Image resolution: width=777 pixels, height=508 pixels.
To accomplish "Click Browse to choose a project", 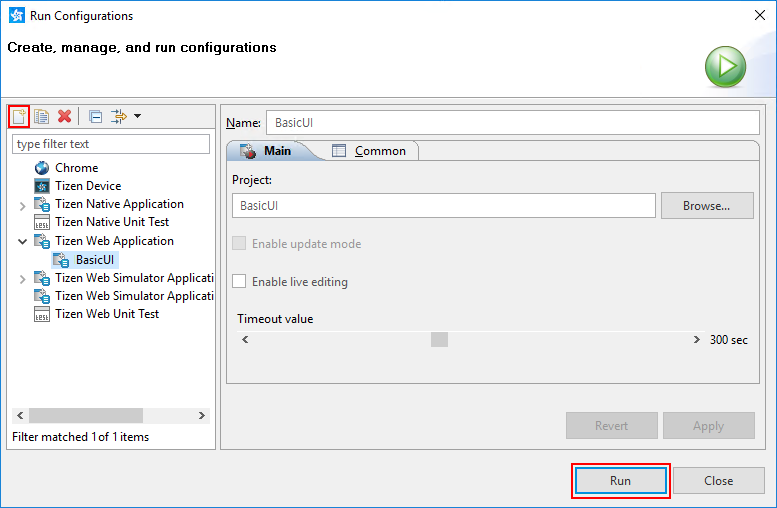I will (706, 205).
